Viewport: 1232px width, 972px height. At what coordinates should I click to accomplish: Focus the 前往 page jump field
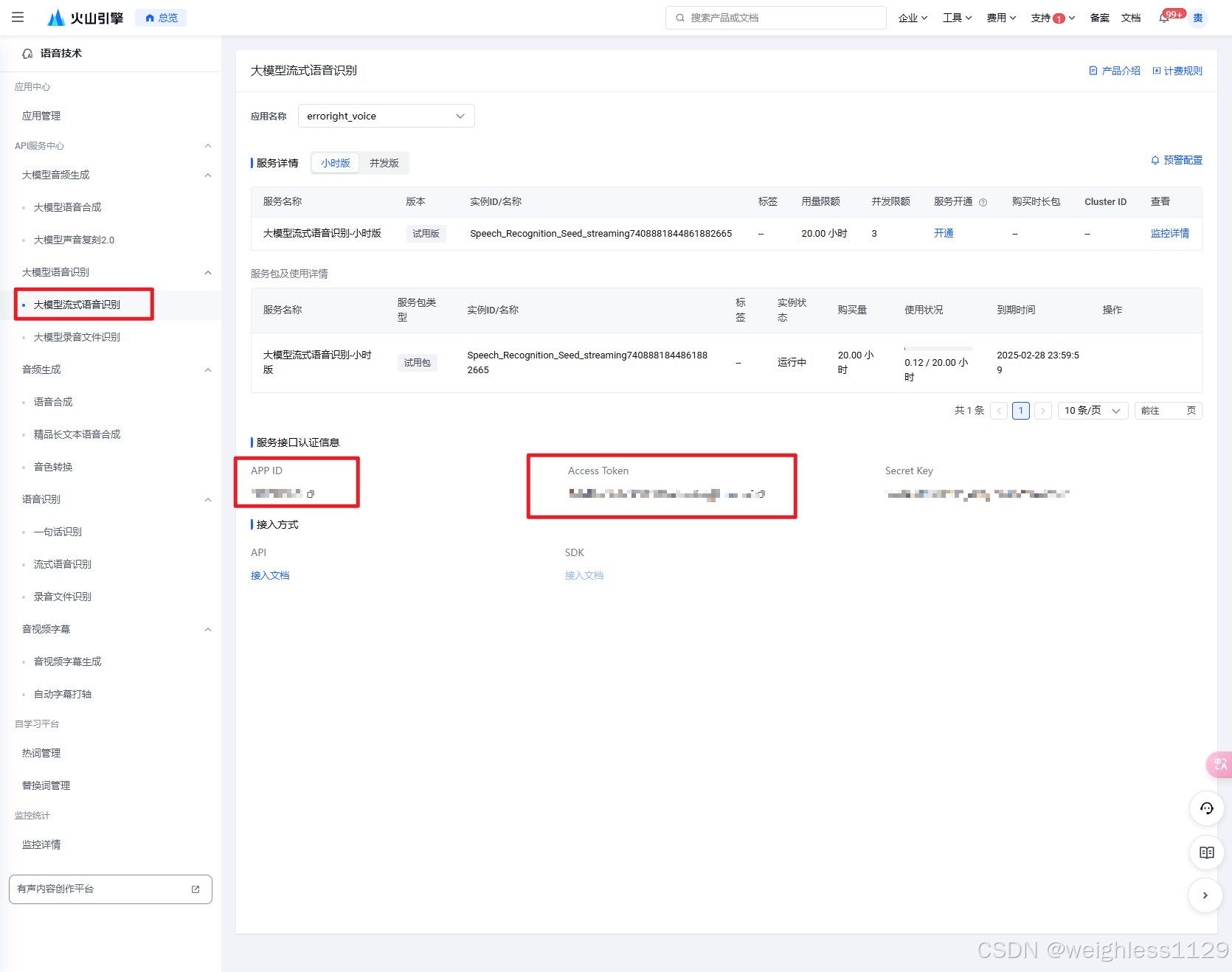[1169, 411]
